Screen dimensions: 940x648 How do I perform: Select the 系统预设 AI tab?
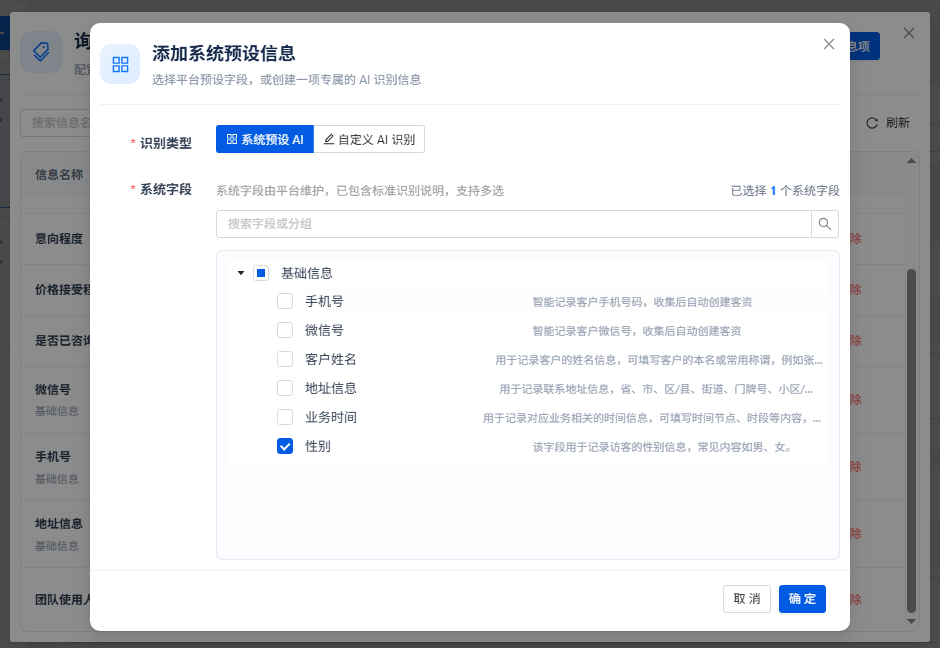pyautogui.click(x=265, y=139)
